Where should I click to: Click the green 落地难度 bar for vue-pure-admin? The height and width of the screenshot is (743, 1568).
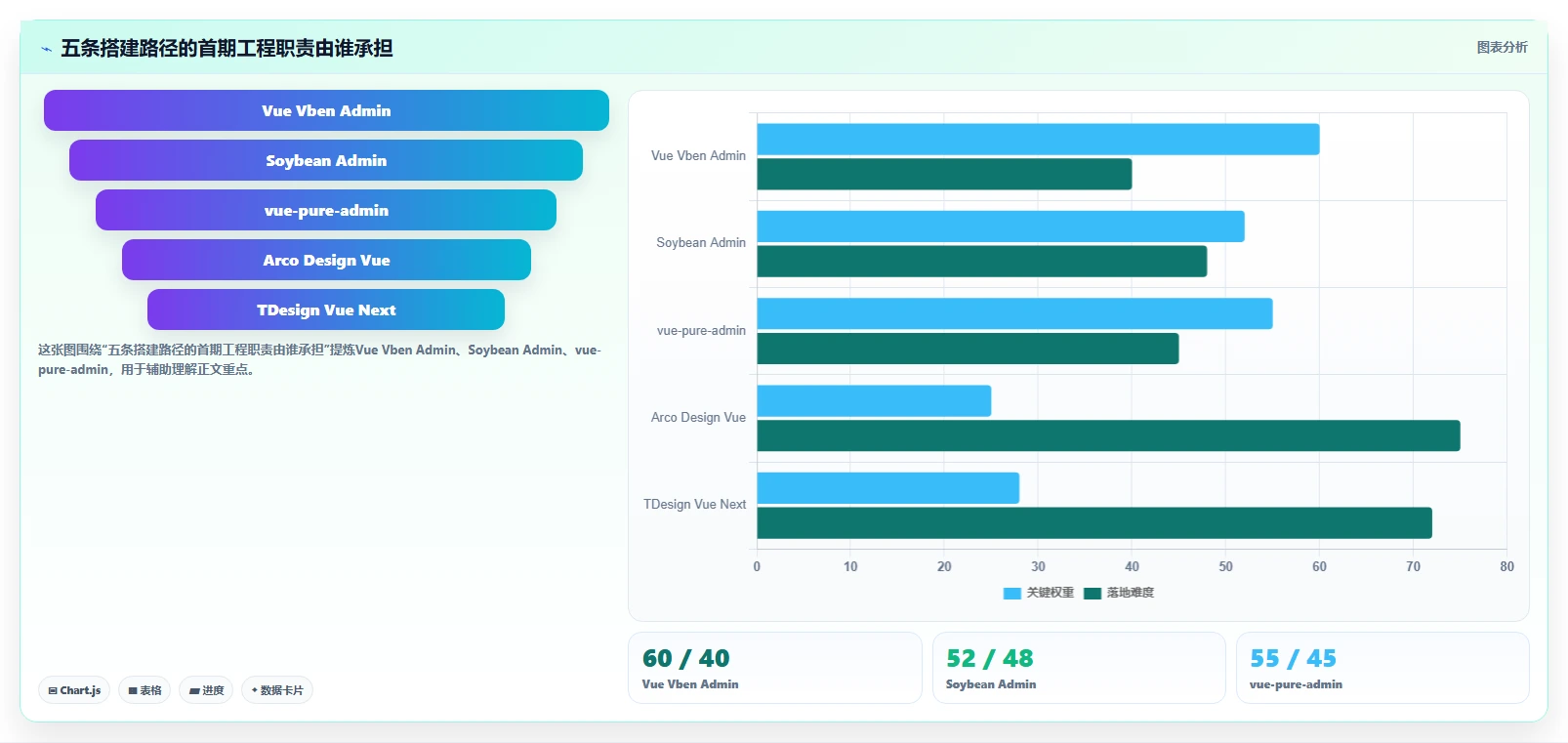[968, 349]
